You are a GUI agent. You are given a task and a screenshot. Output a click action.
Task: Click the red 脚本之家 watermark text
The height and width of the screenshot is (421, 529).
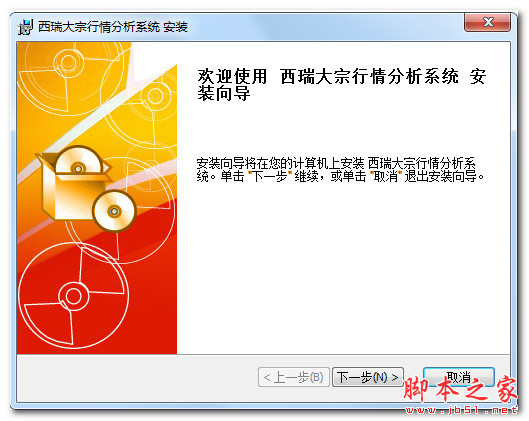(460, 390)
